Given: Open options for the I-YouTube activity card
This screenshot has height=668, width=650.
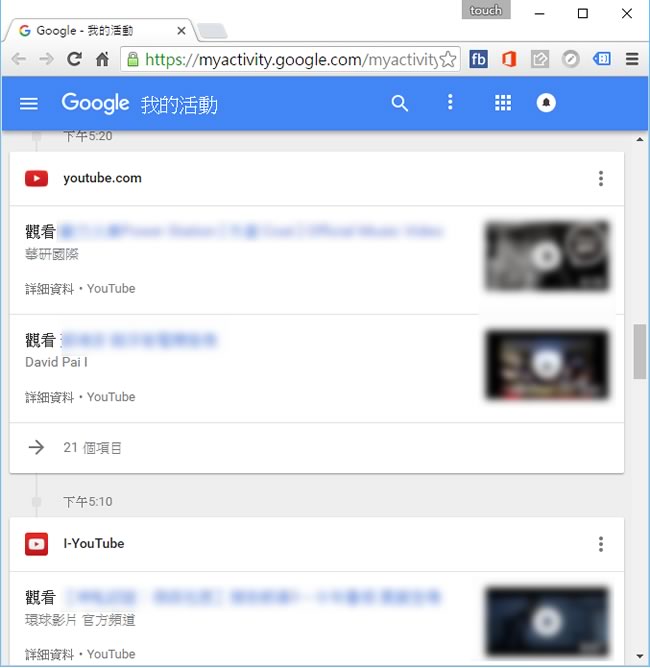Looking at the screenshot, I should (601, 544).
